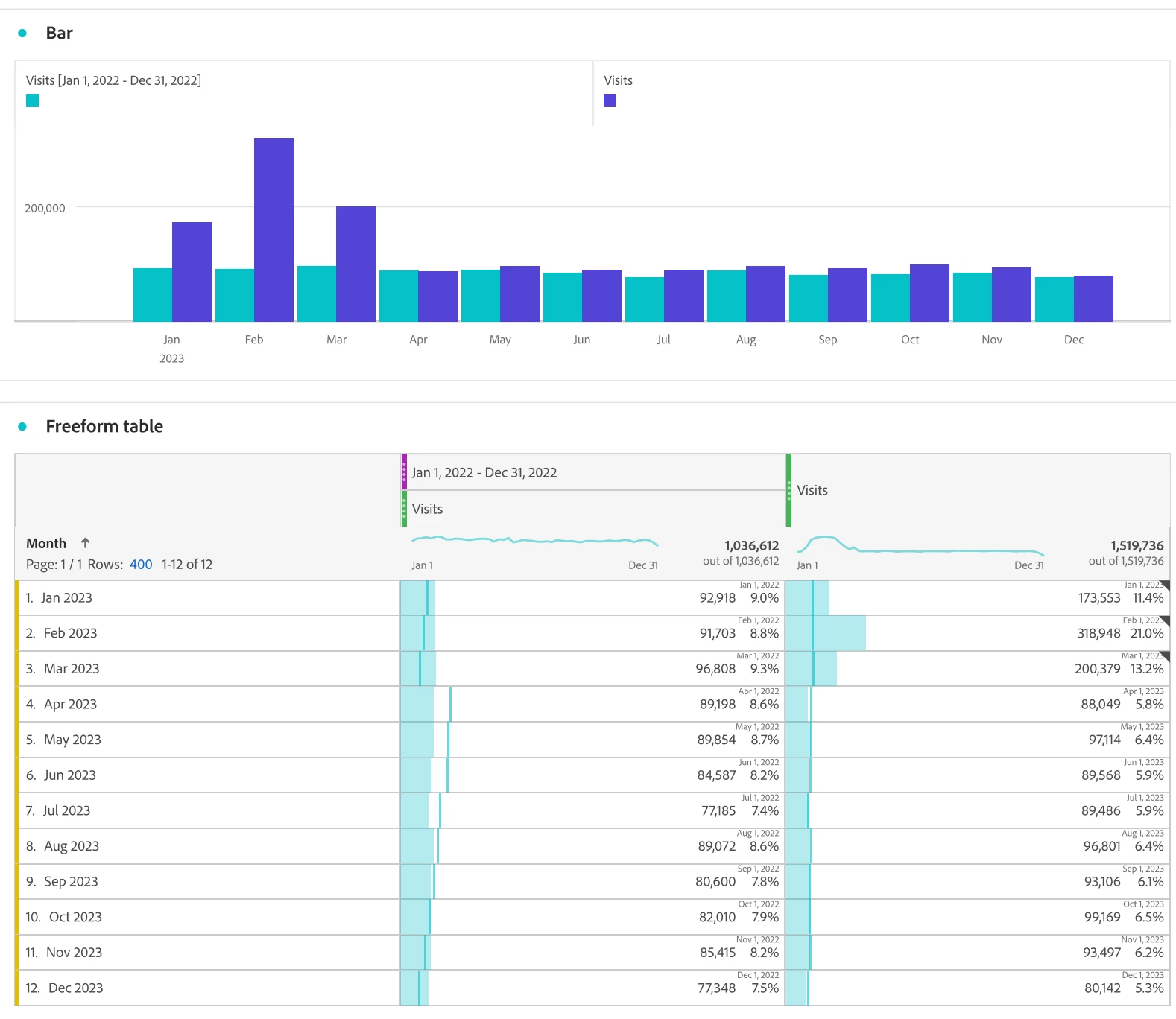Open the rows-per-page value 400
Viewport: 1176px width, 1019px height.
click(141, 564)
